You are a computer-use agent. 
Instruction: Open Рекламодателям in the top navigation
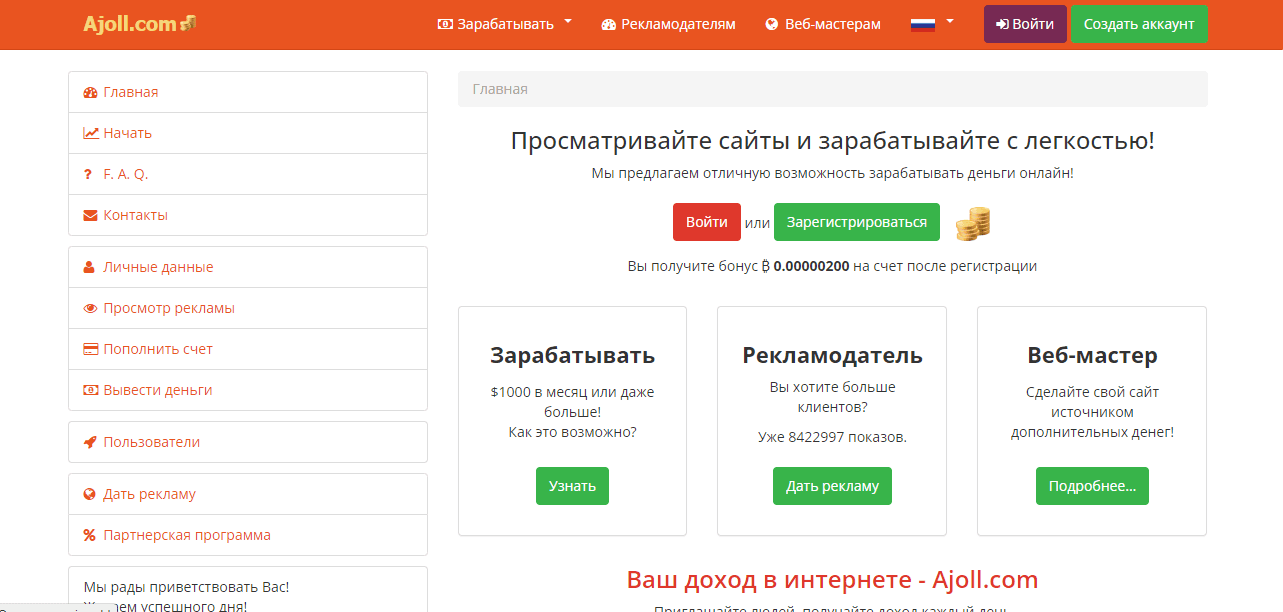668,24
